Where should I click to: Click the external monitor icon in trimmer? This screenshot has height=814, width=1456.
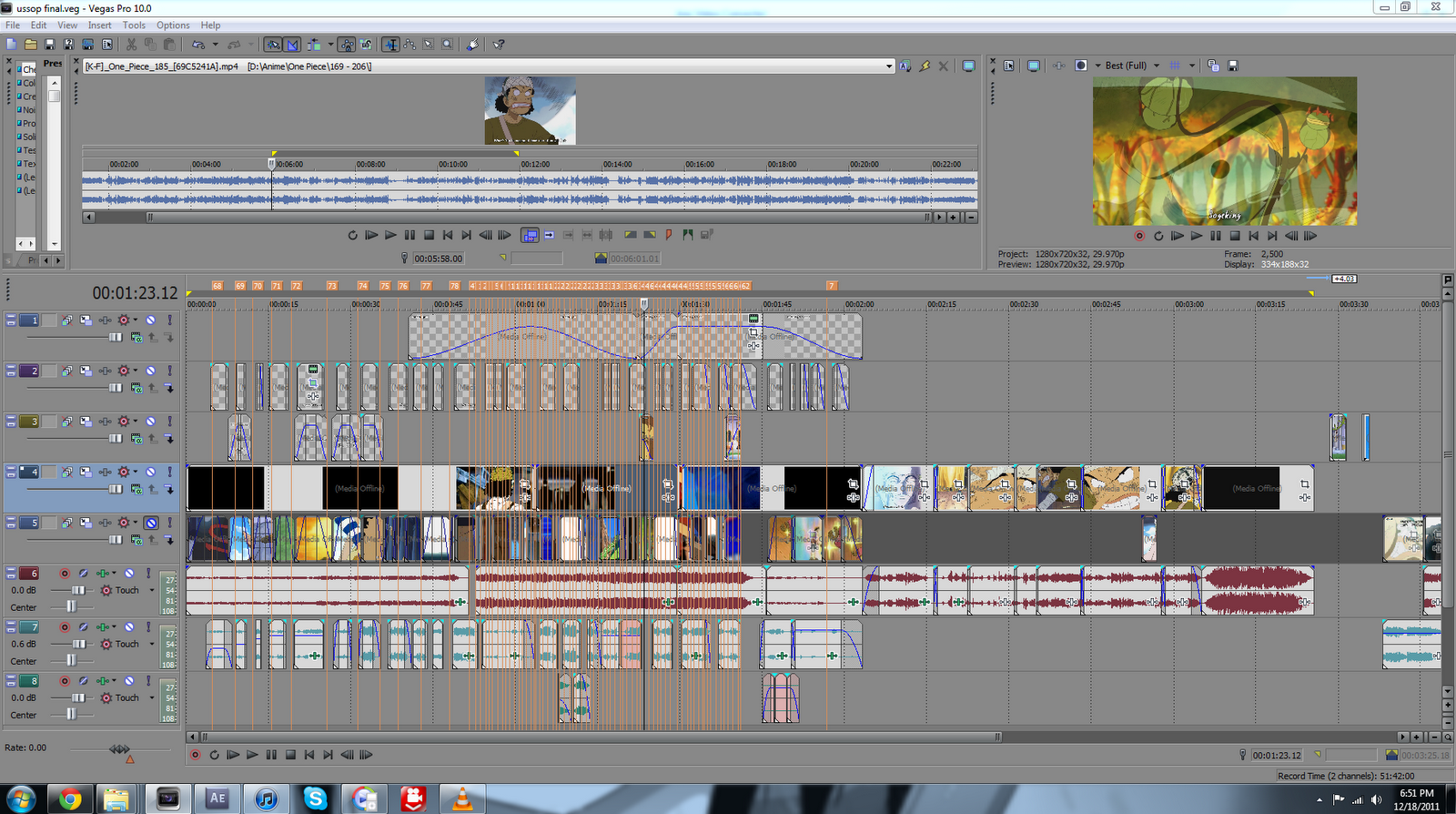968,66
